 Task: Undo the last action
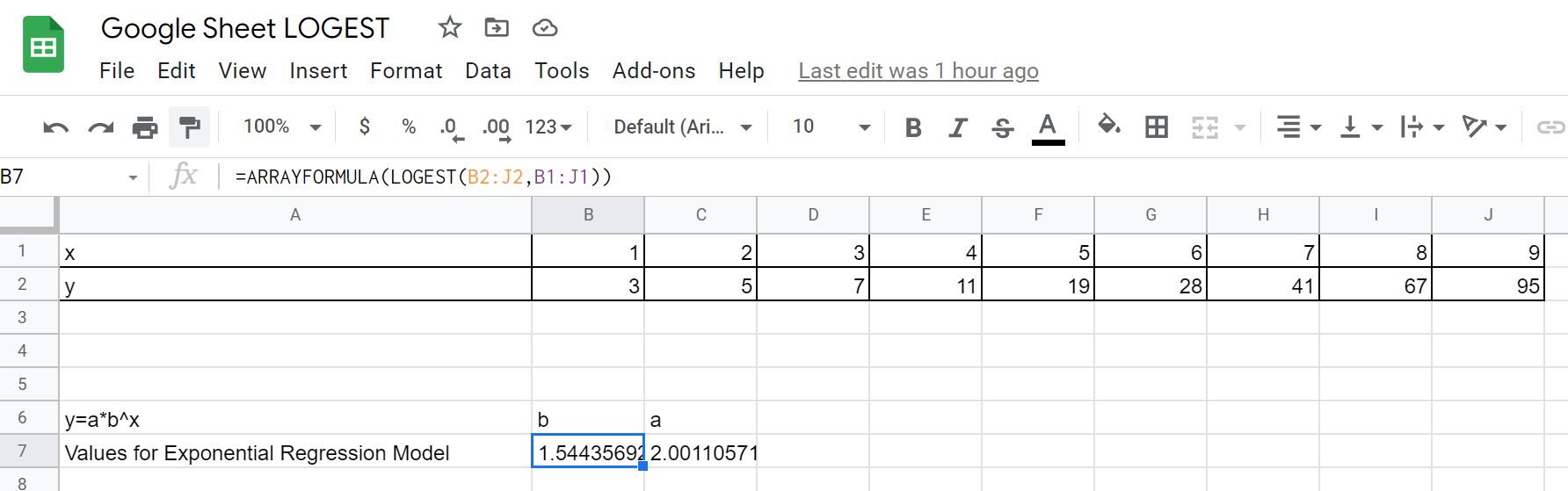click(x=55, y=127)
